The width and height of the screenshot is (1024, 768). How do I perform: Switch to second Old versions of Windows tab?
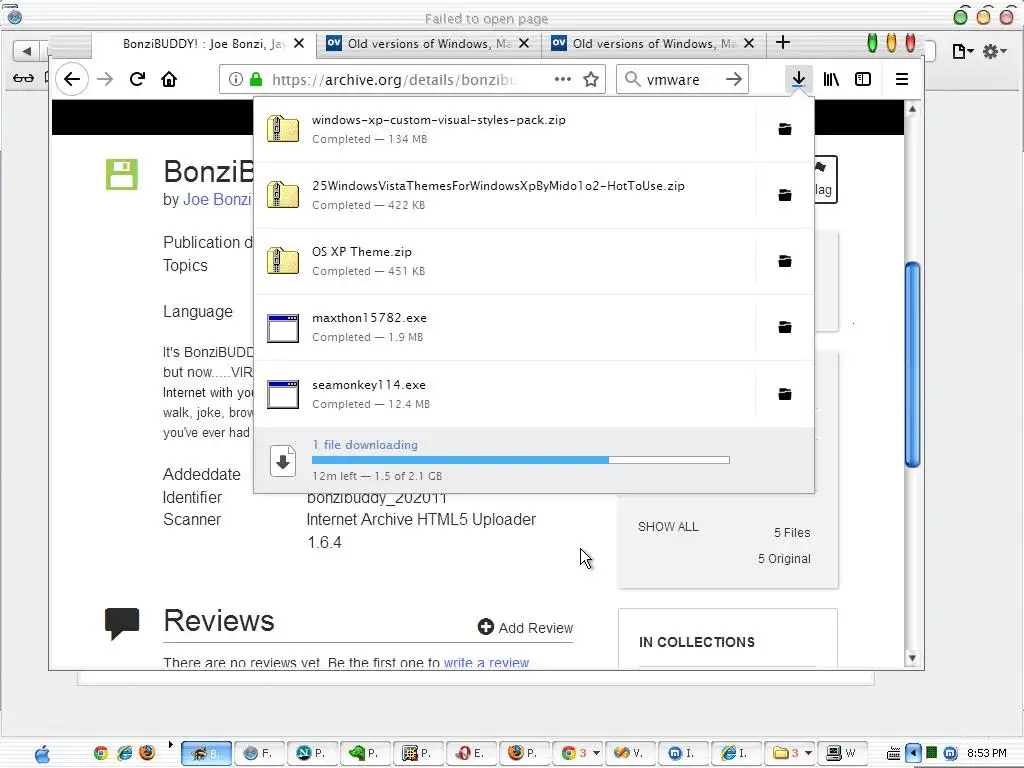[x=654, y=44]
